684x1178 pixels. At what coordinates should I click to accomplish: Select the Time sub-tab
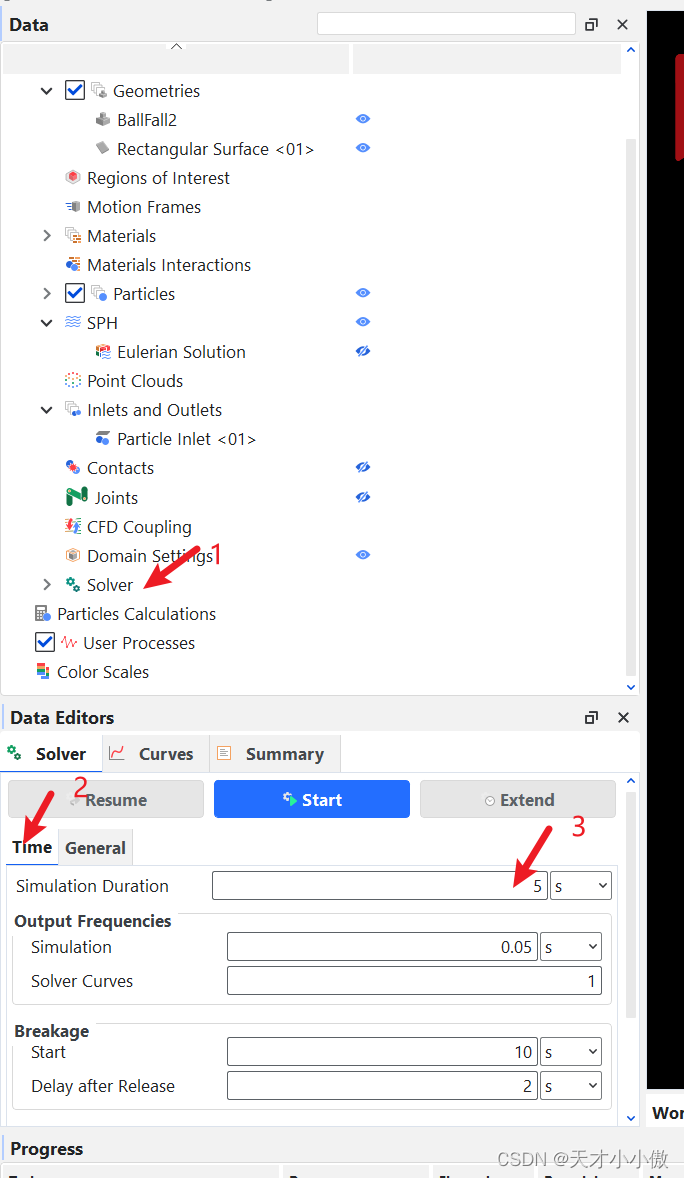pos(32,847)
